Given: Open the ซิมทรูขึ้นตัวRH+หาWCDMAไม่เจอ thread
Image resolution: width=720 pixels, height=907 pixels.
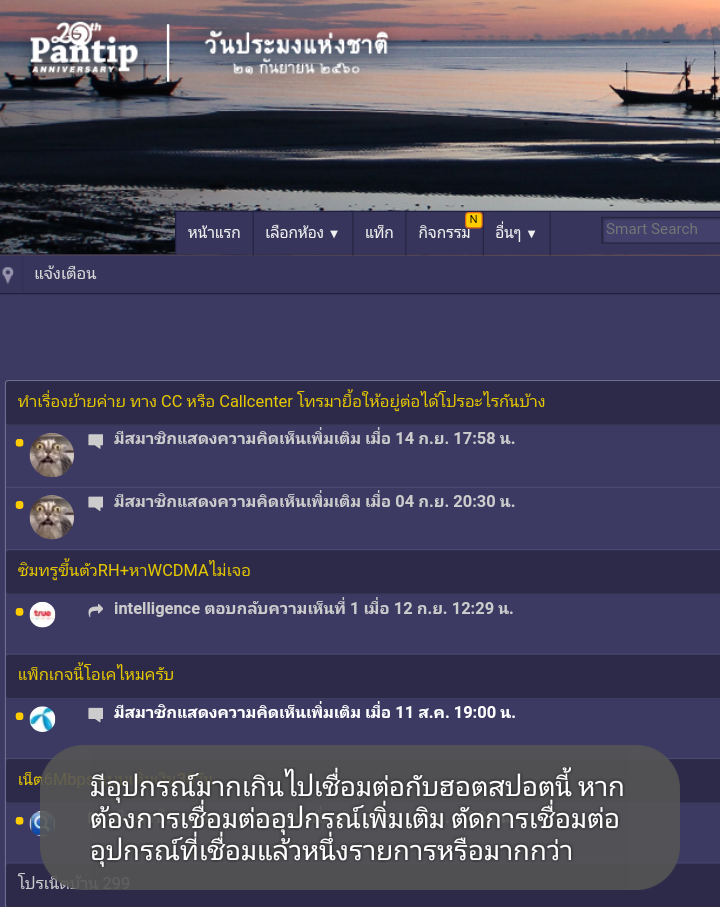Looking at the screenshot, I should [134, 571].
